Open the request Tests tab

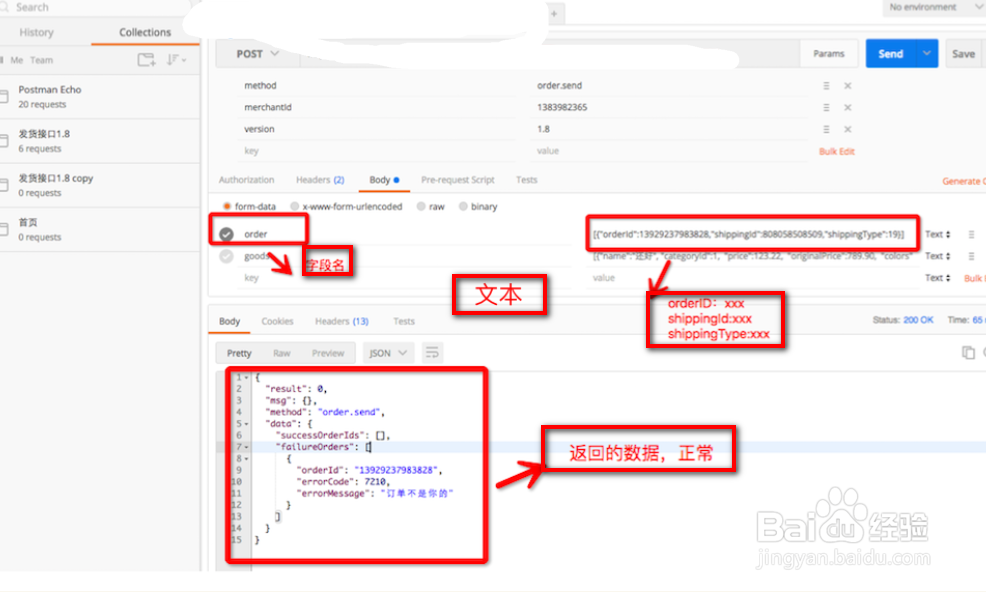point(527,180)
